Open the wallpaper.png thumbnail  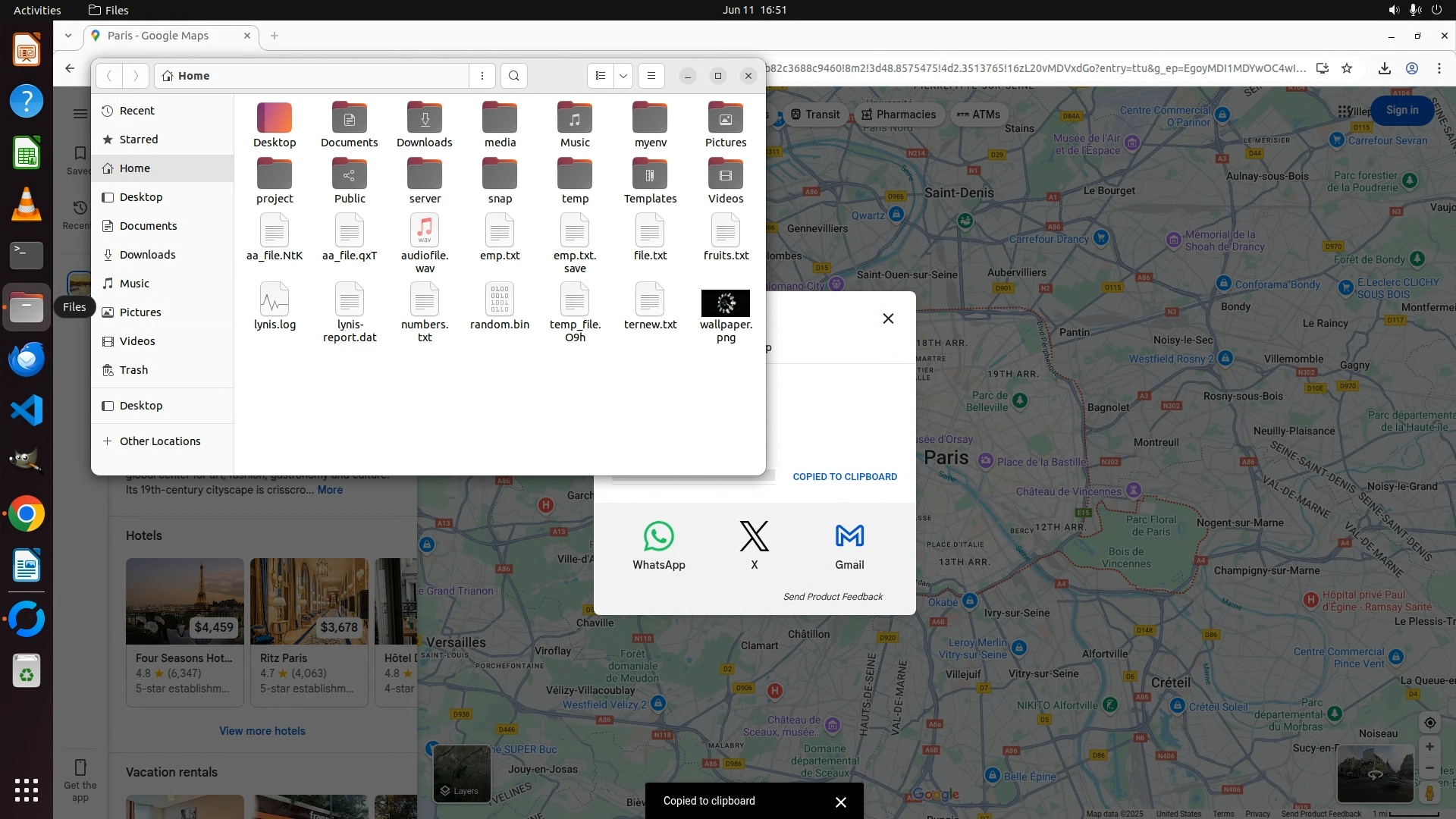coord(726,303)
